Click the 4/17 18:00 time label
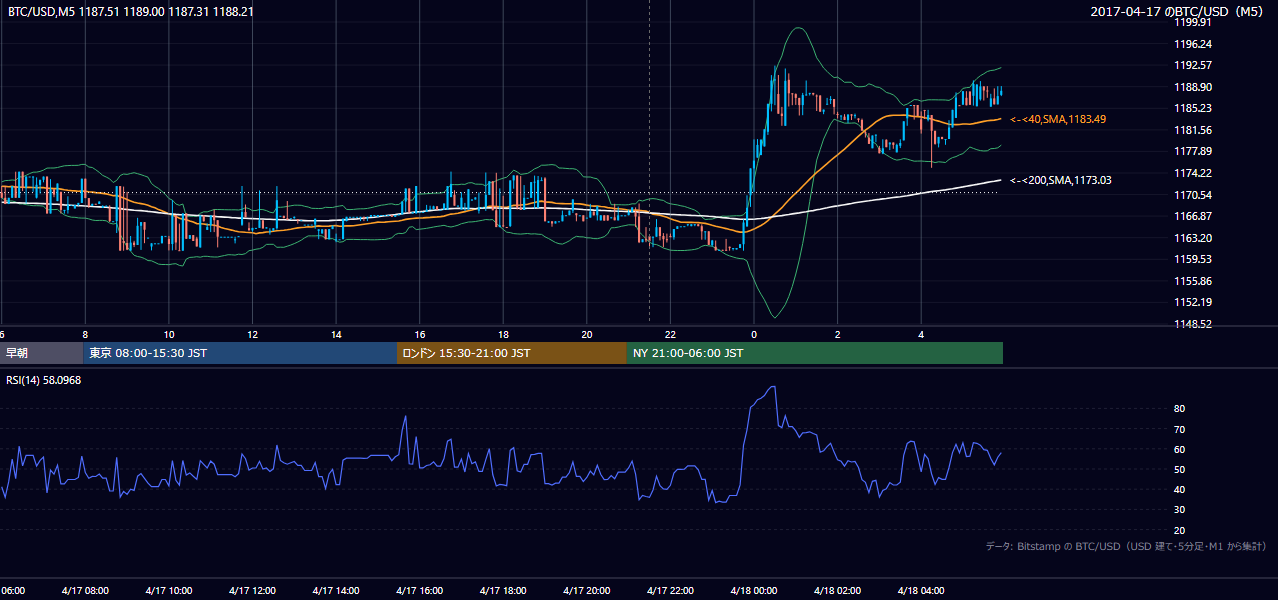This screenshot has width=1278, height=600. pos(503,591)
